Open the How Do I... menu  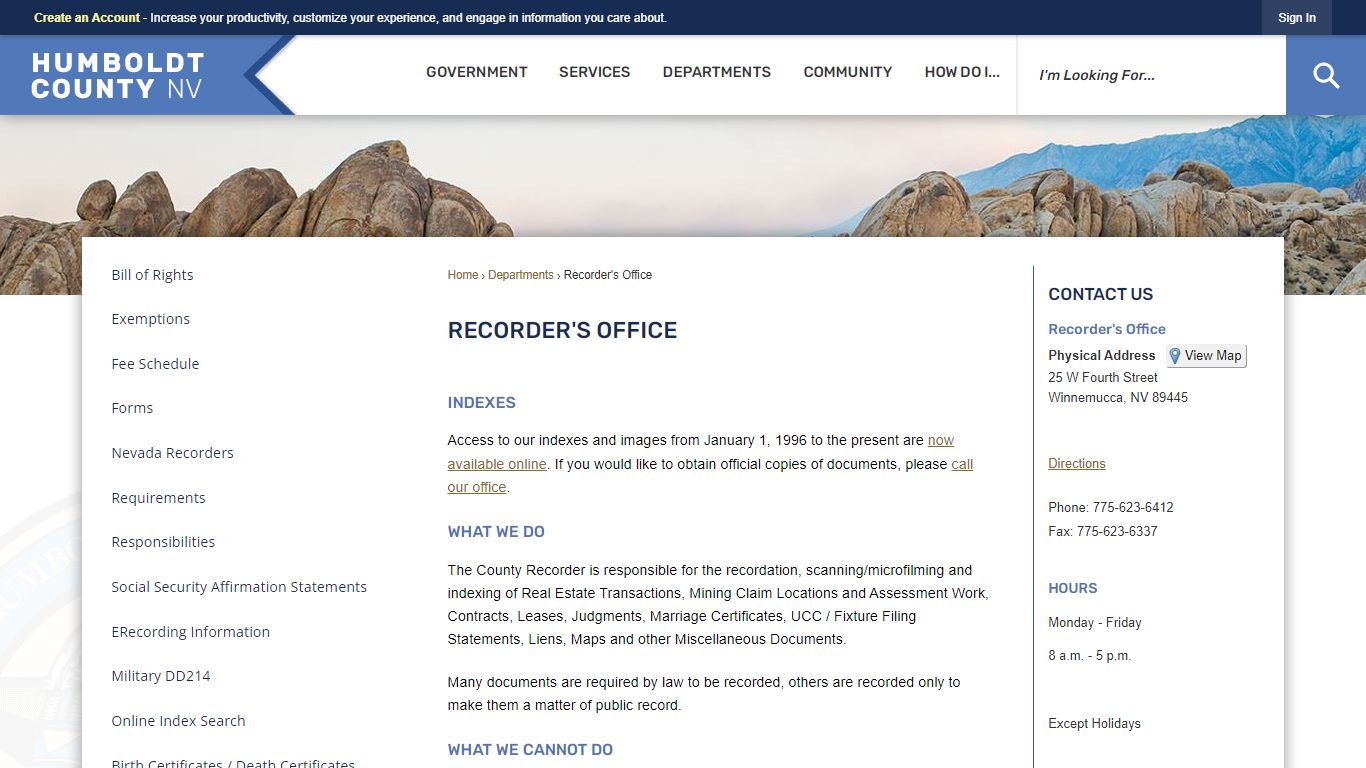tap(962, 72)
